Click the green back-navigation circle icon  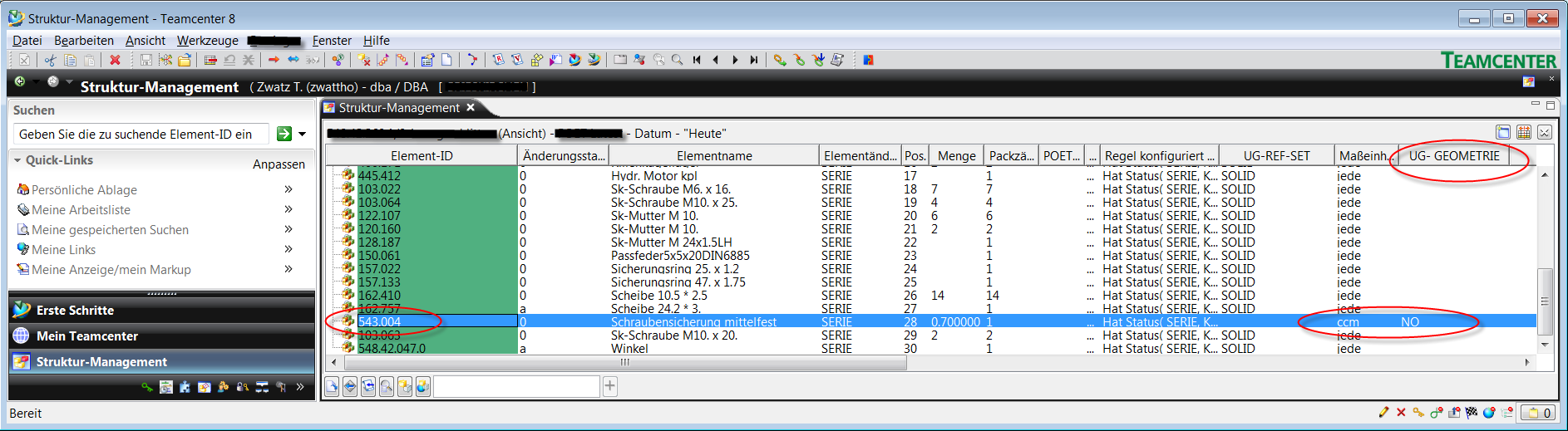click(x=20, y=81)
